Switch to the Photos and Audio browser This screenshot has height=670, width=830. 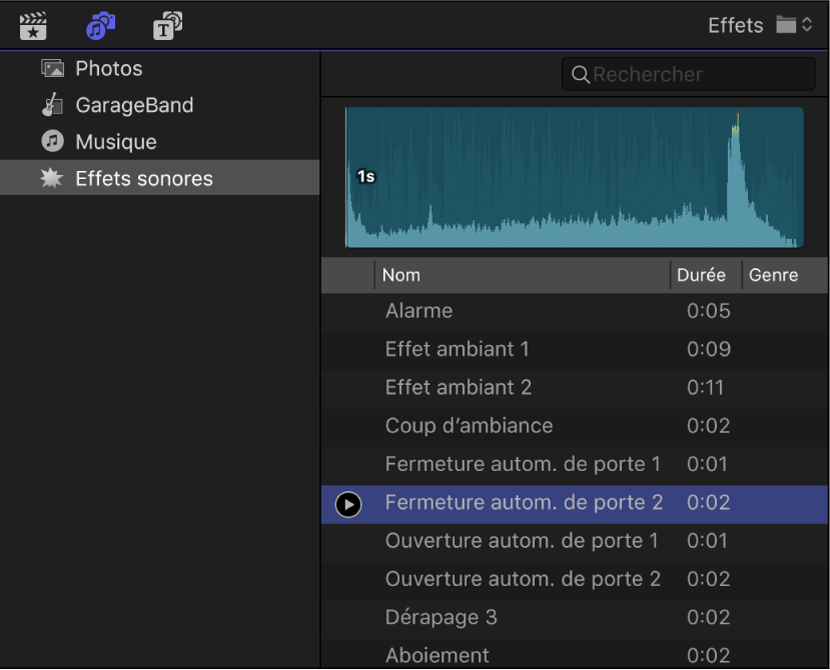click(x=100, y=25)
